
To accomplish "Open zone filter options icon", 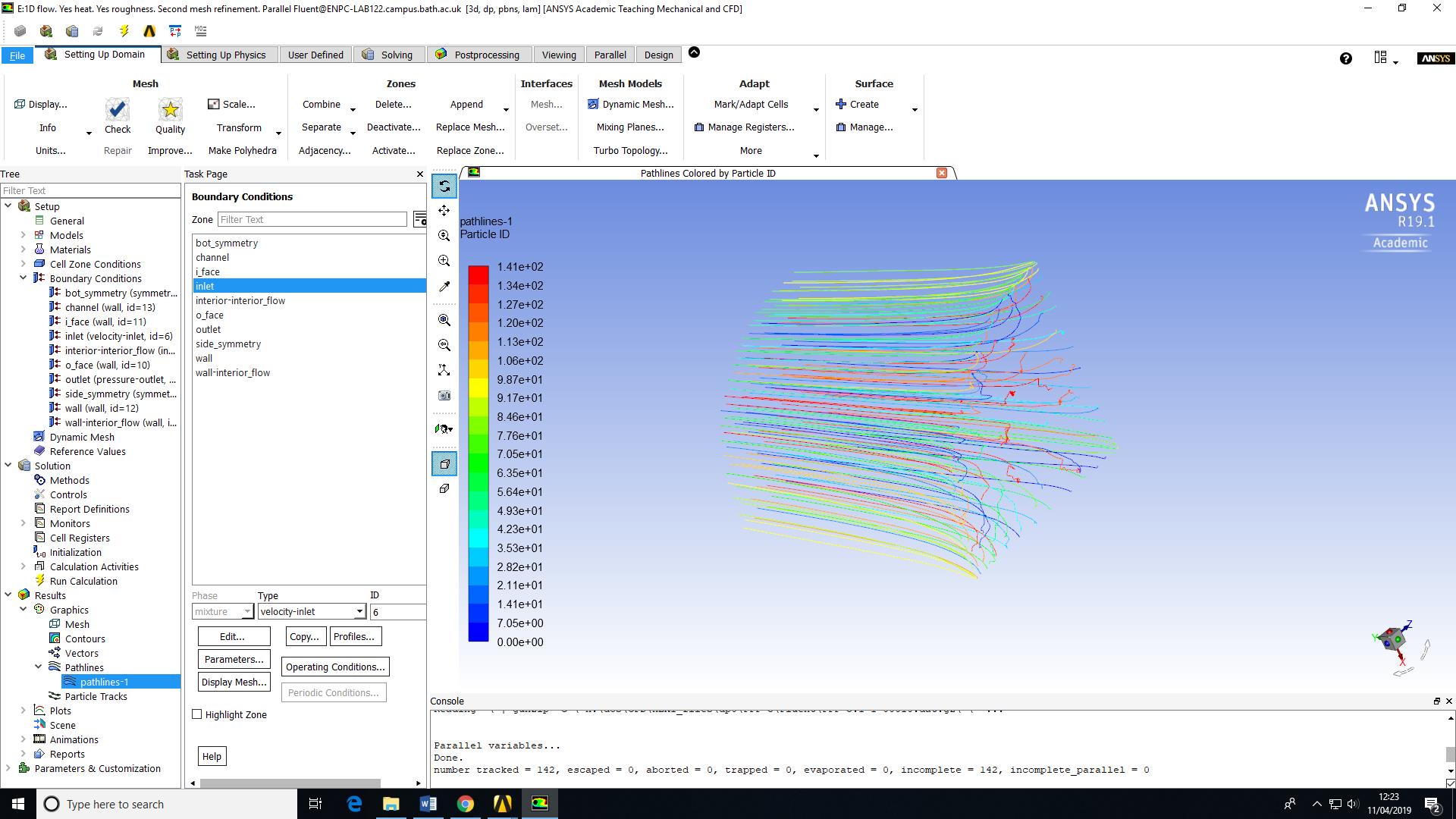I will [x=419, y=219].
